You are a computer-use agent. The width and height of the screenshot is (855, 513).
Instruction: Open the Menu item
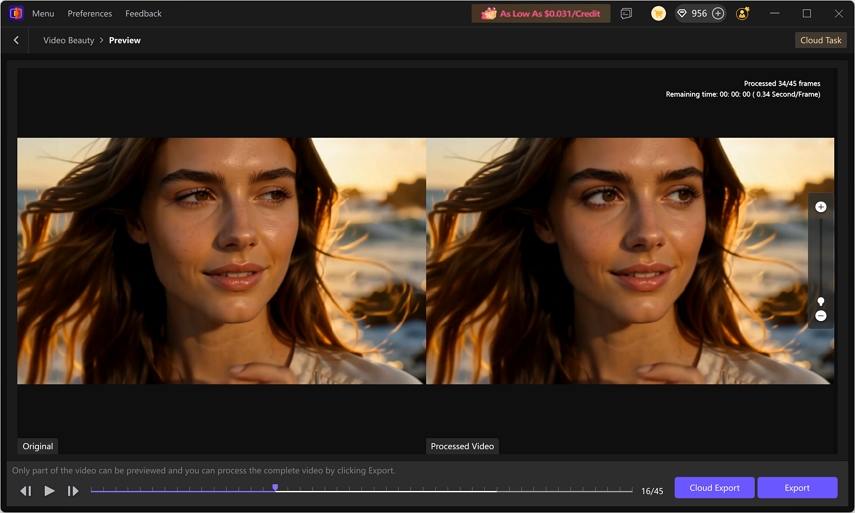pyautogui.click(x=43, y=14)
